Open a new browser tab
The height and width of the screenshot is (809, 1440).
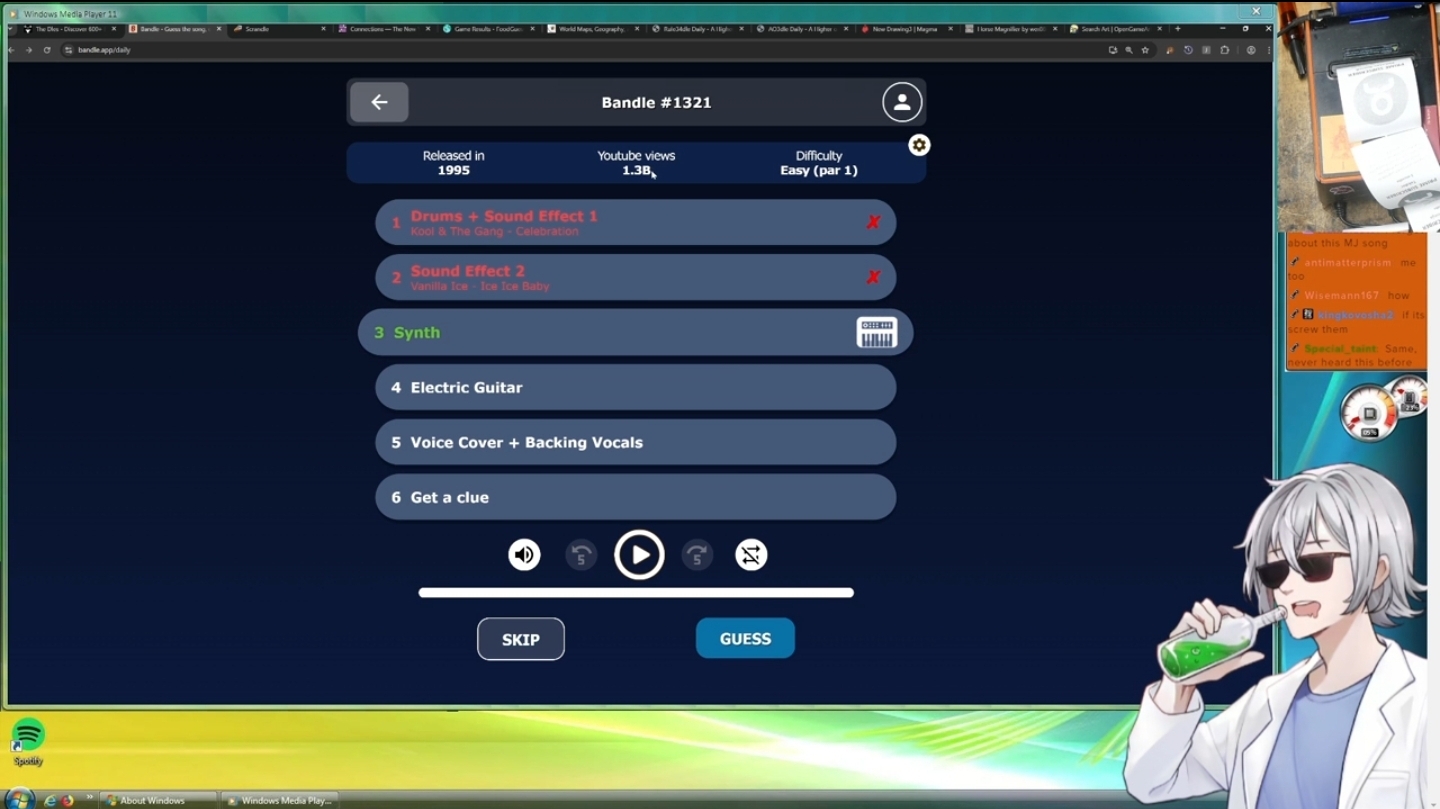[x=1177, y=29]
